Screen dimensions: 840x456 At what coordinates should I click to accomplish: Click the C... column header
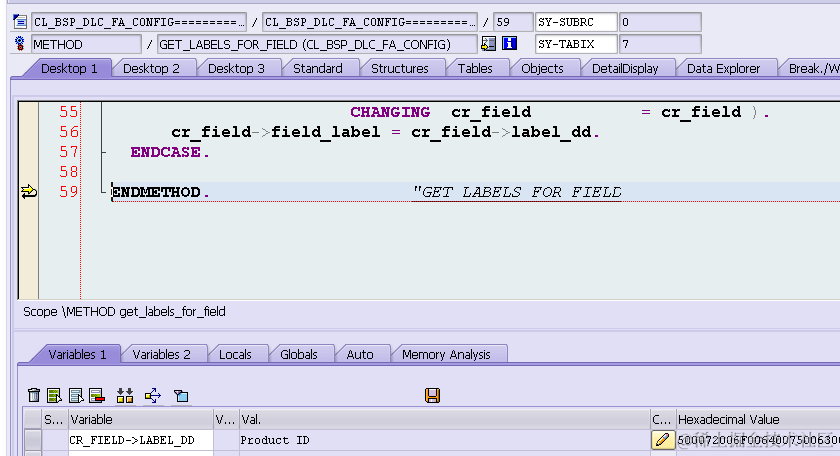(x=663, y=419)
